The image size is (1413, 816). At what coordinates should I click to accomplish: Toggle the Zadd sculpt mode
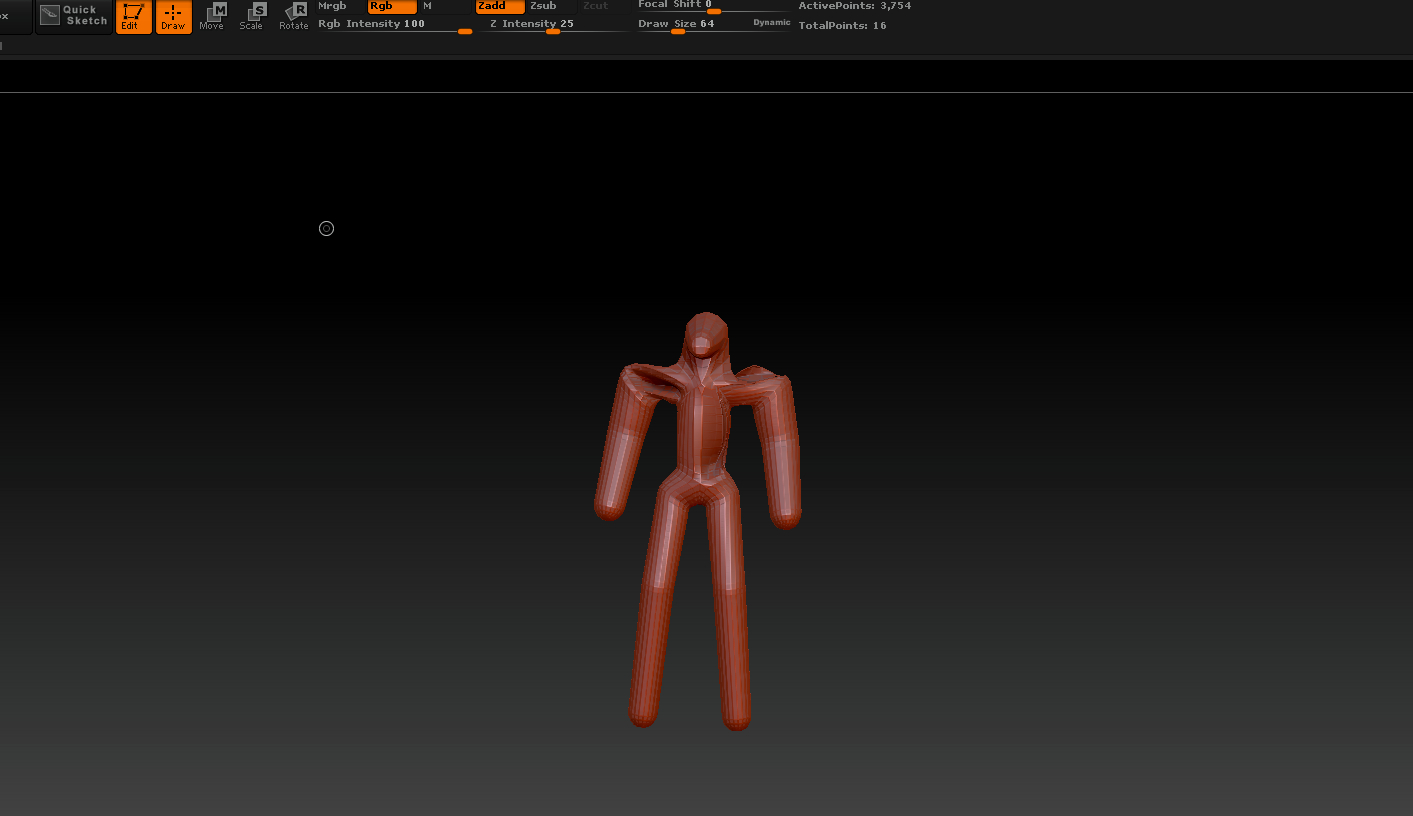click(x=499, y=6)
